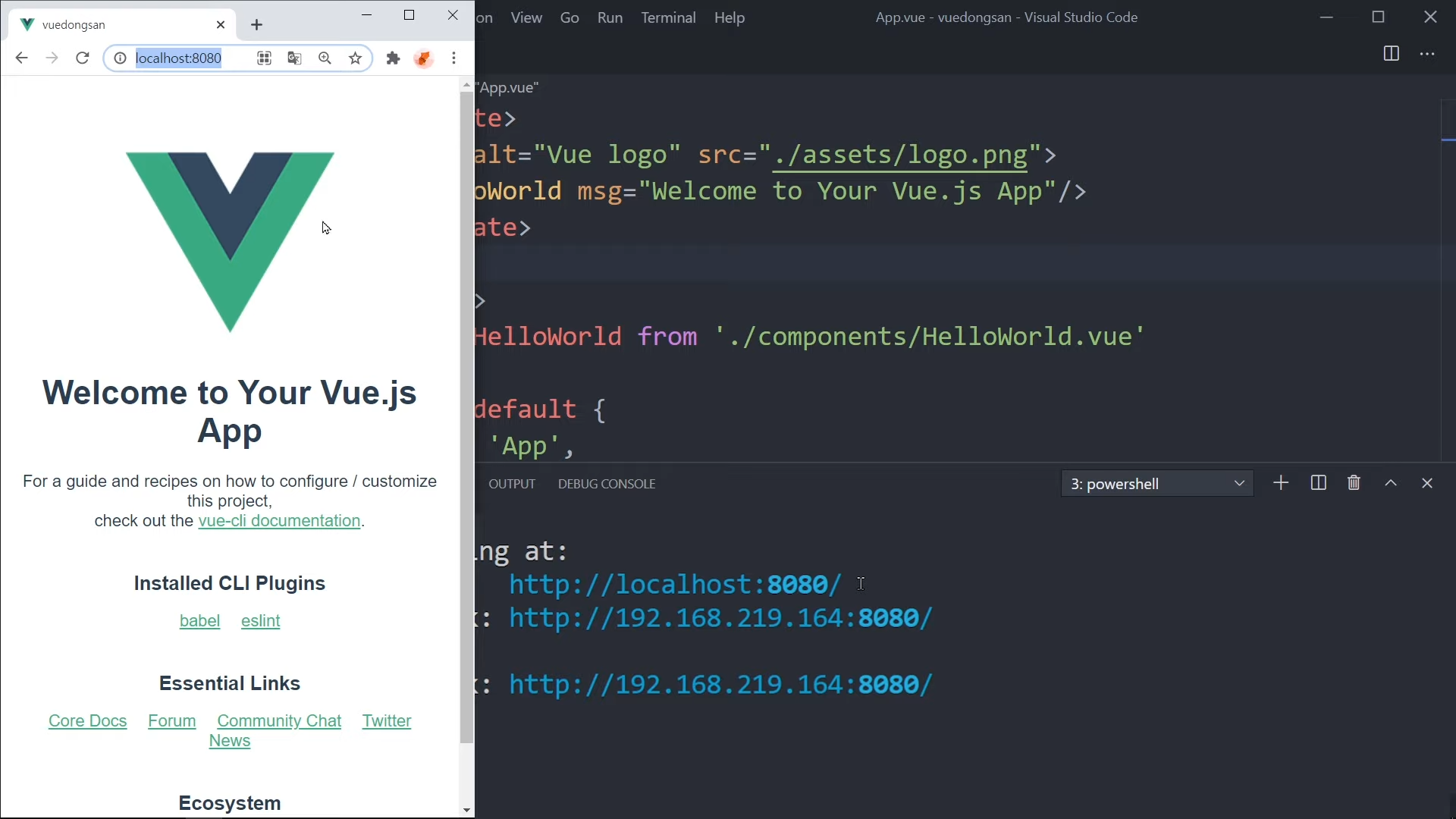
Task: Close the terminal panel
Action: 1427,483
